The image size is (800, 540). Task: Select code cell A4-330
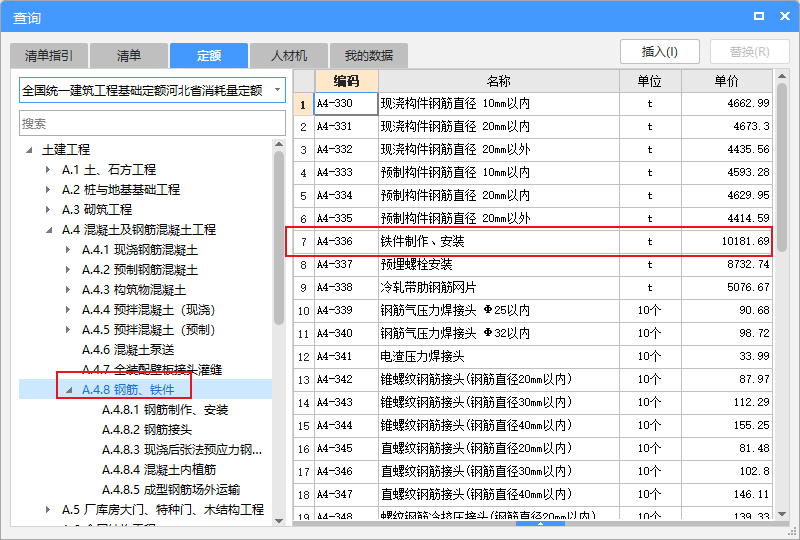346,104
